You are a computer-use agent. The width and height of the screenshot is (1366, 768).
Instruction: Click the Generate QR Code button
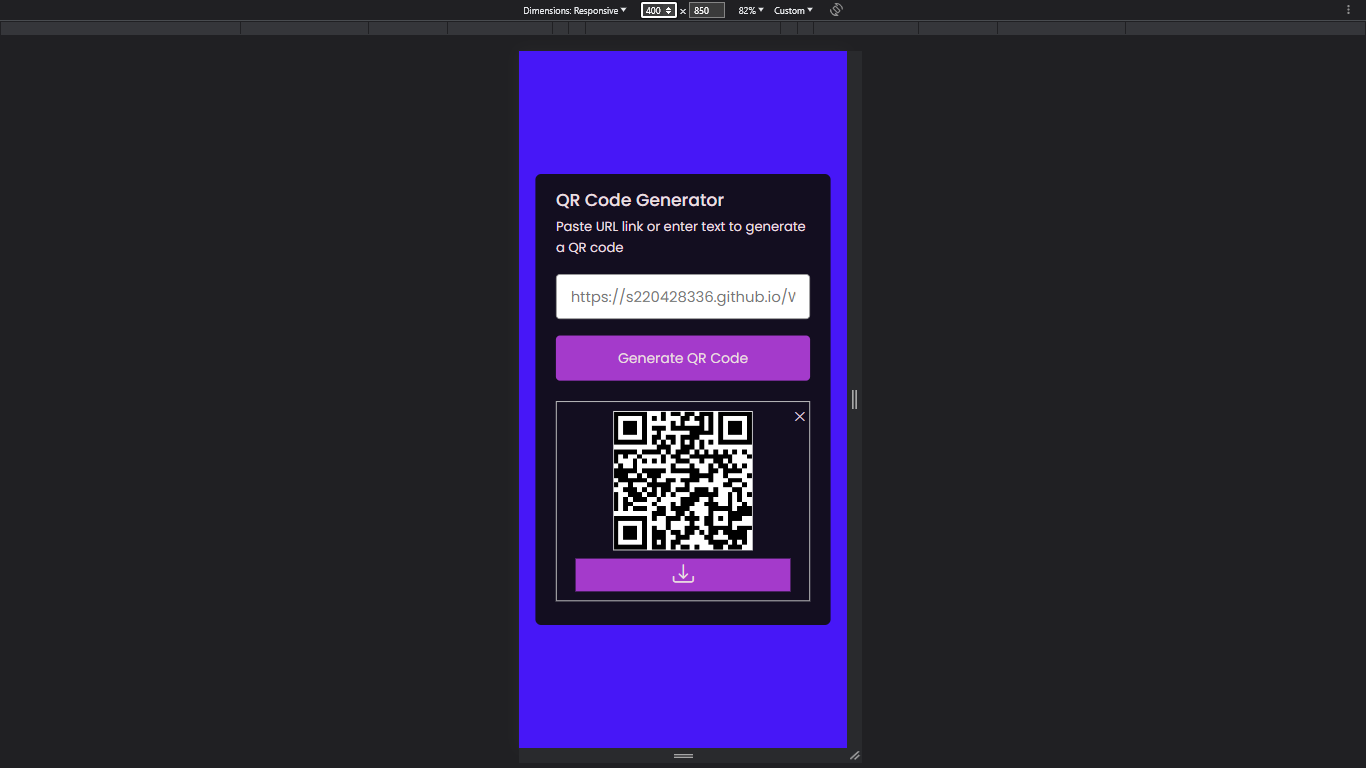pos(683,358)
